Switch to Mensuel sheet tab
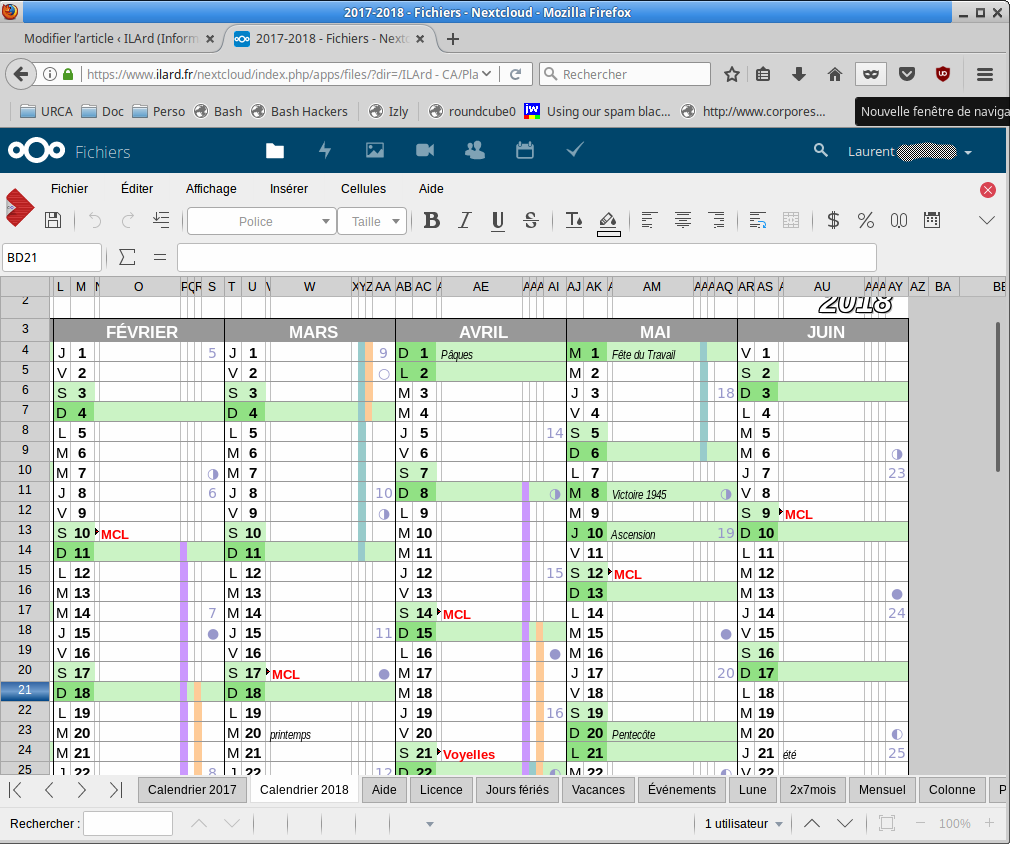 882,790
